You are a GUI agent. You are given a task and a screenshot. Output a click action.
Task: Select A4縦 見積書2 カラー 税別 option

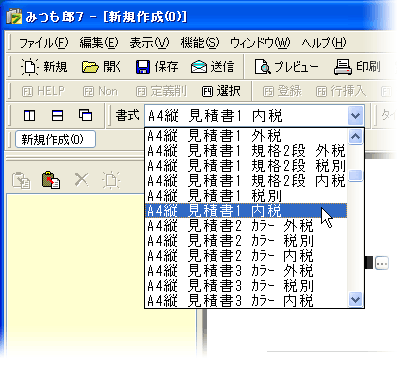pyautogui.click(x=246, y=241)
